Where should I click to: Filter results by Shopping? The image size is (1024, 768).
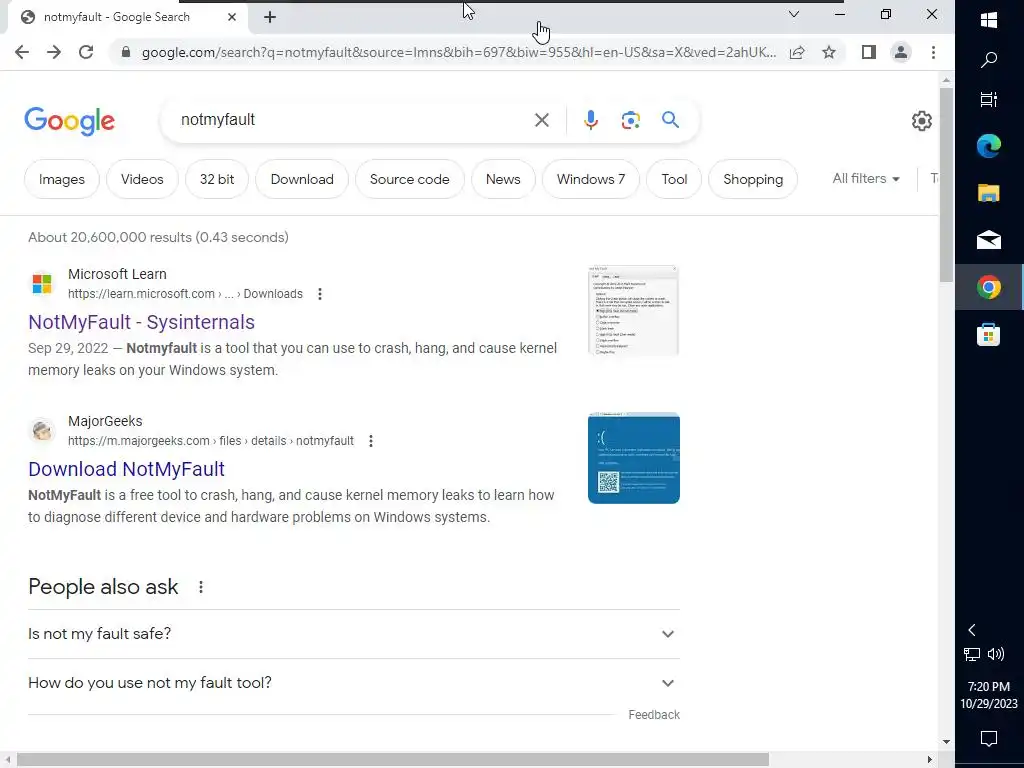[753, 179]
